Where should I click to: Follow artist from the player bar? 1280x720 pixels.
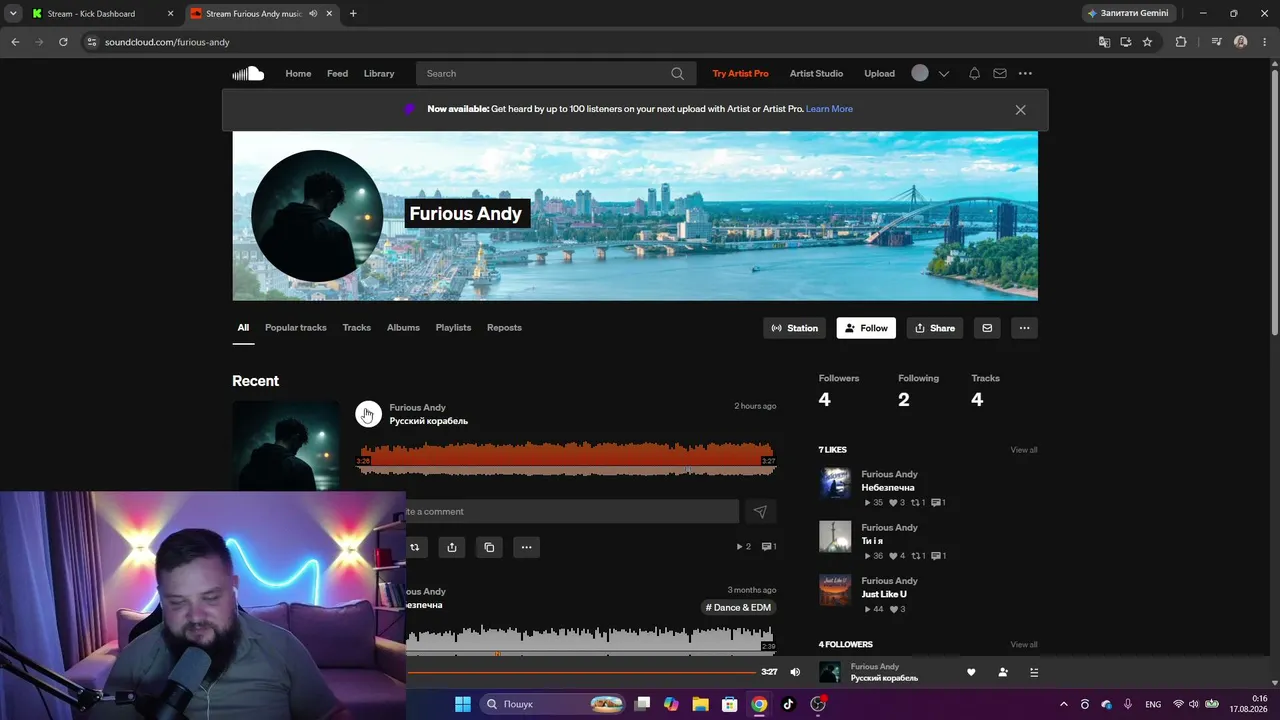coord(1003,672)
